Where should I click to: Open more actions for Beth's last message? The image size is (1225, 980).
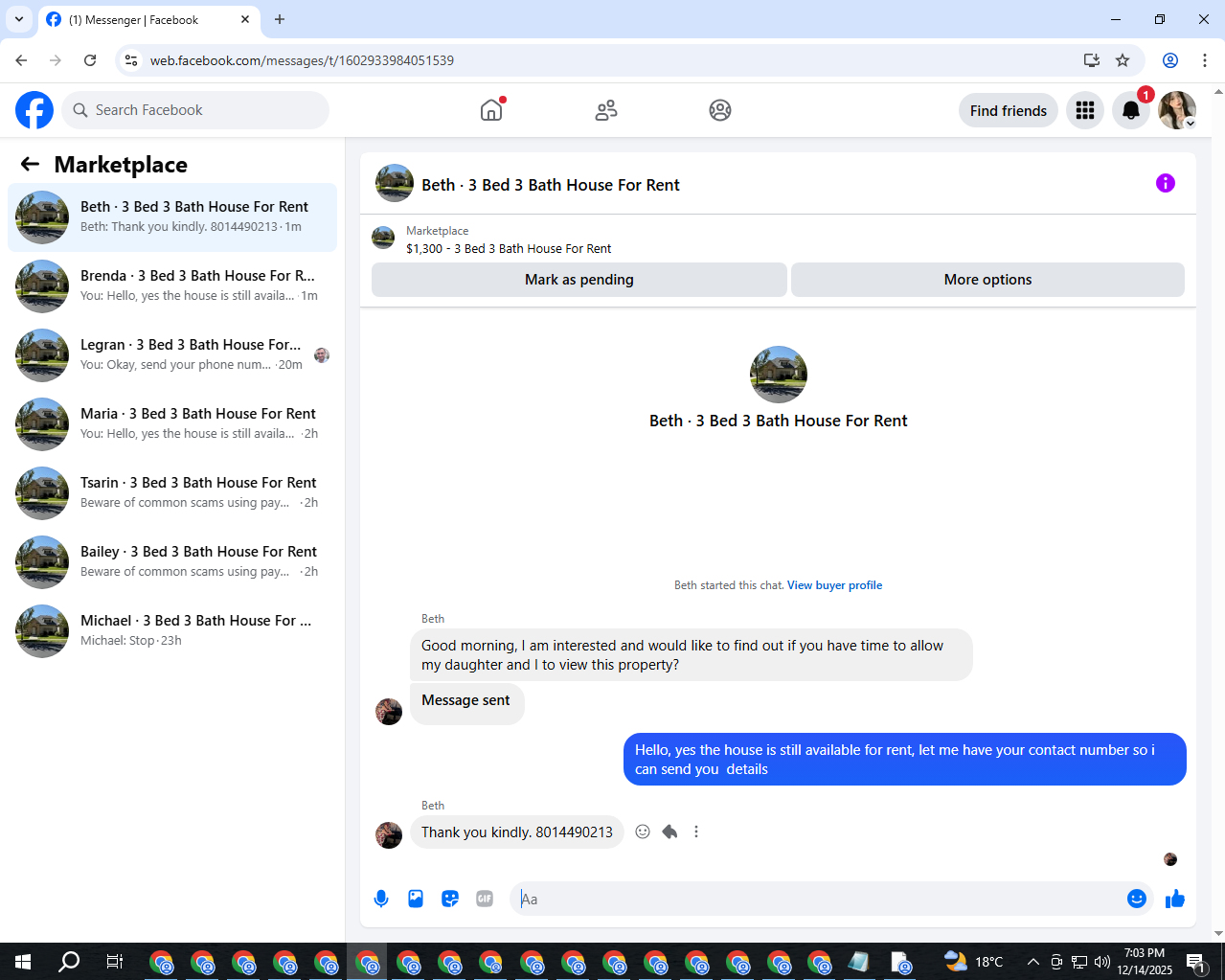point(696,832)
